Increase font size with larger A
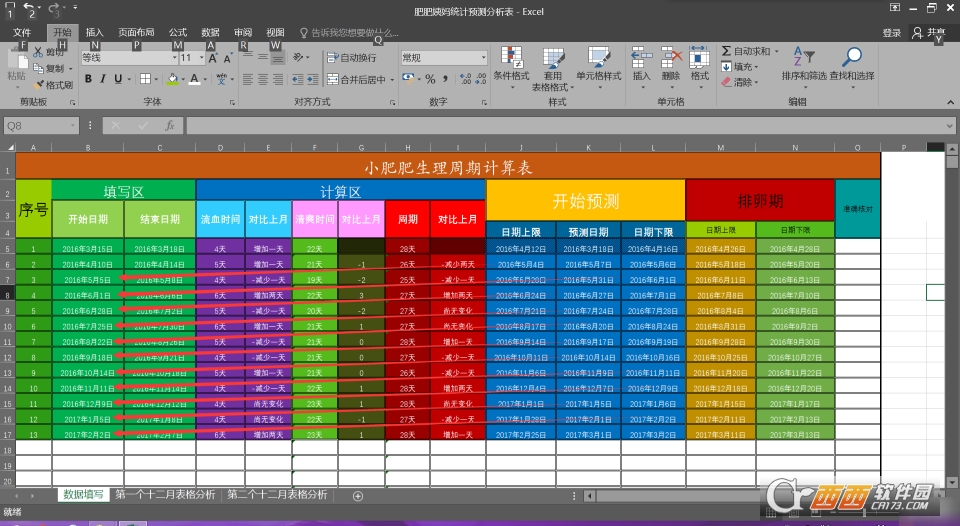960x526 pixels. [x=212, y=58]
